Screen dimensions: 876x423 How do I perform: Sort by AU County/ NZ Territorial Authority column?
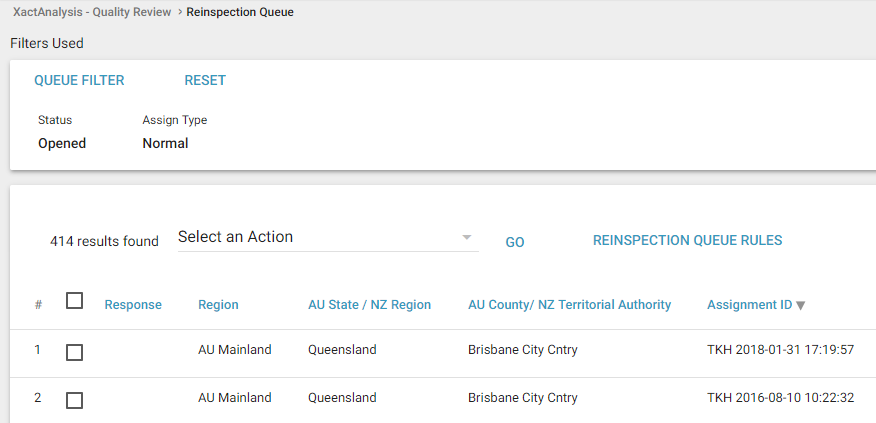point(569,305)
